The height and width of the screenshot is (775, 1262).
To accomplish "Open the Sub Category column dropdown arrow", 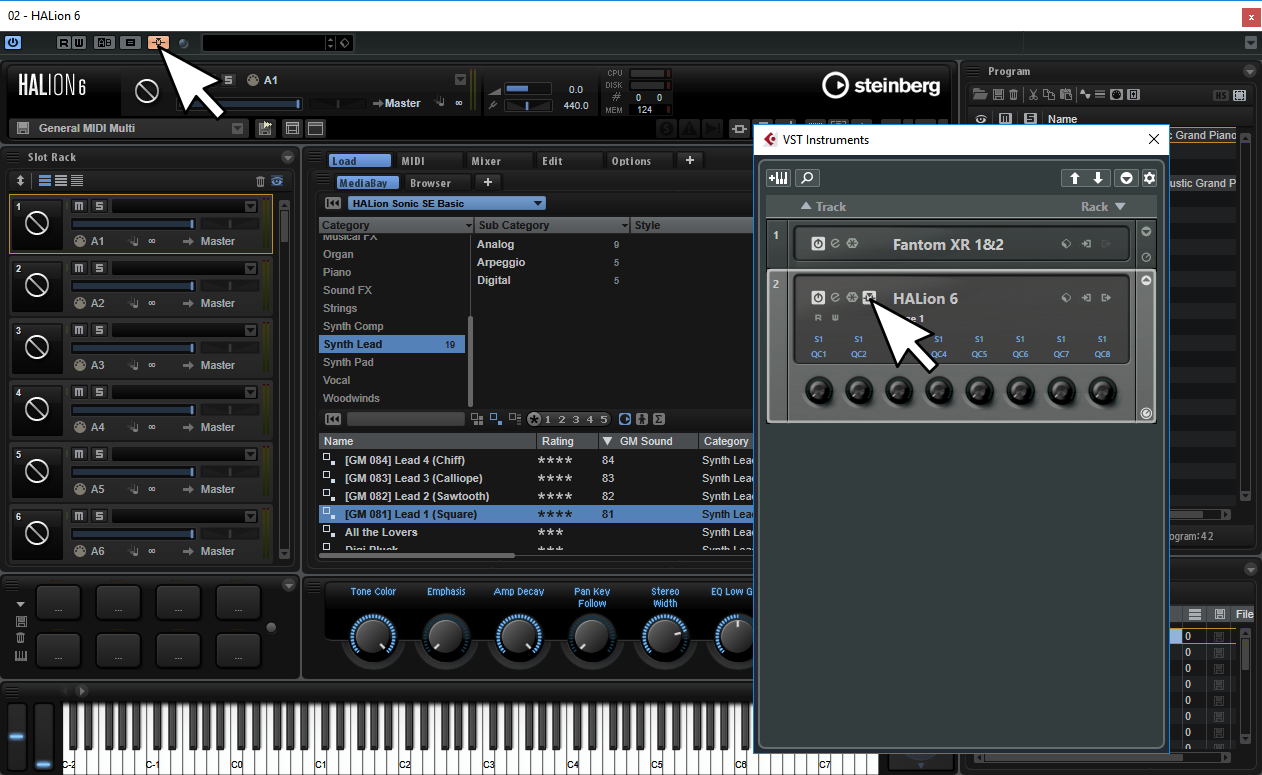I will (625, 226).
